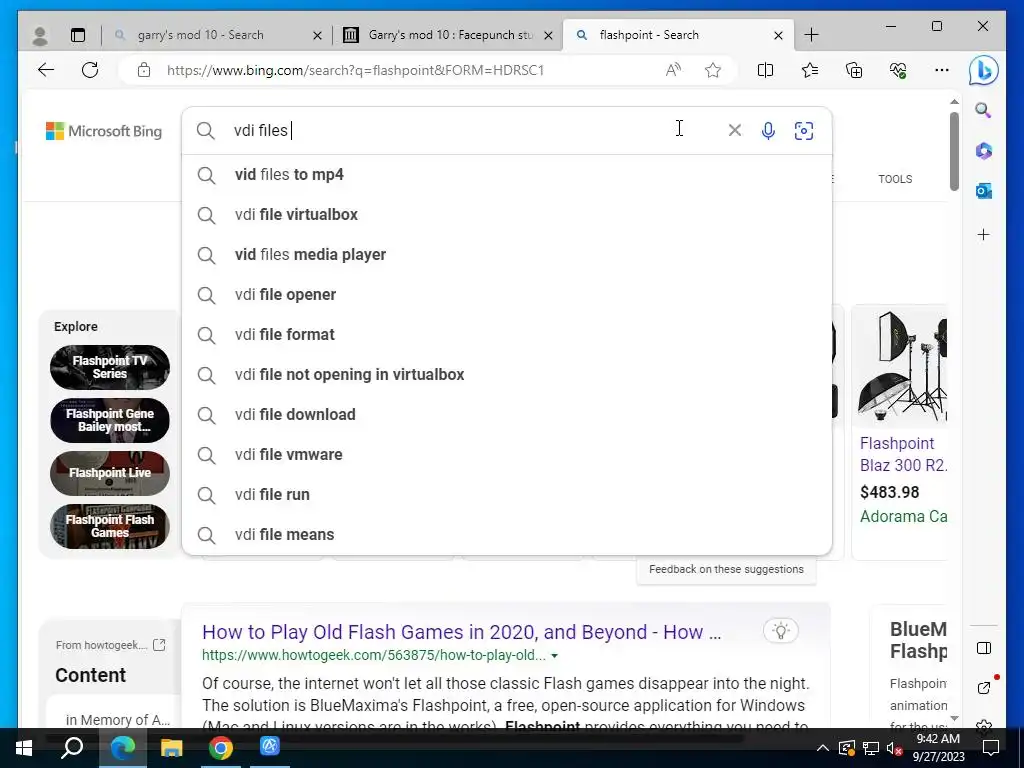Click the page vertical scrollbar thumb
Viewport: 1024px width, 768px height.
[x=954, y=152]
